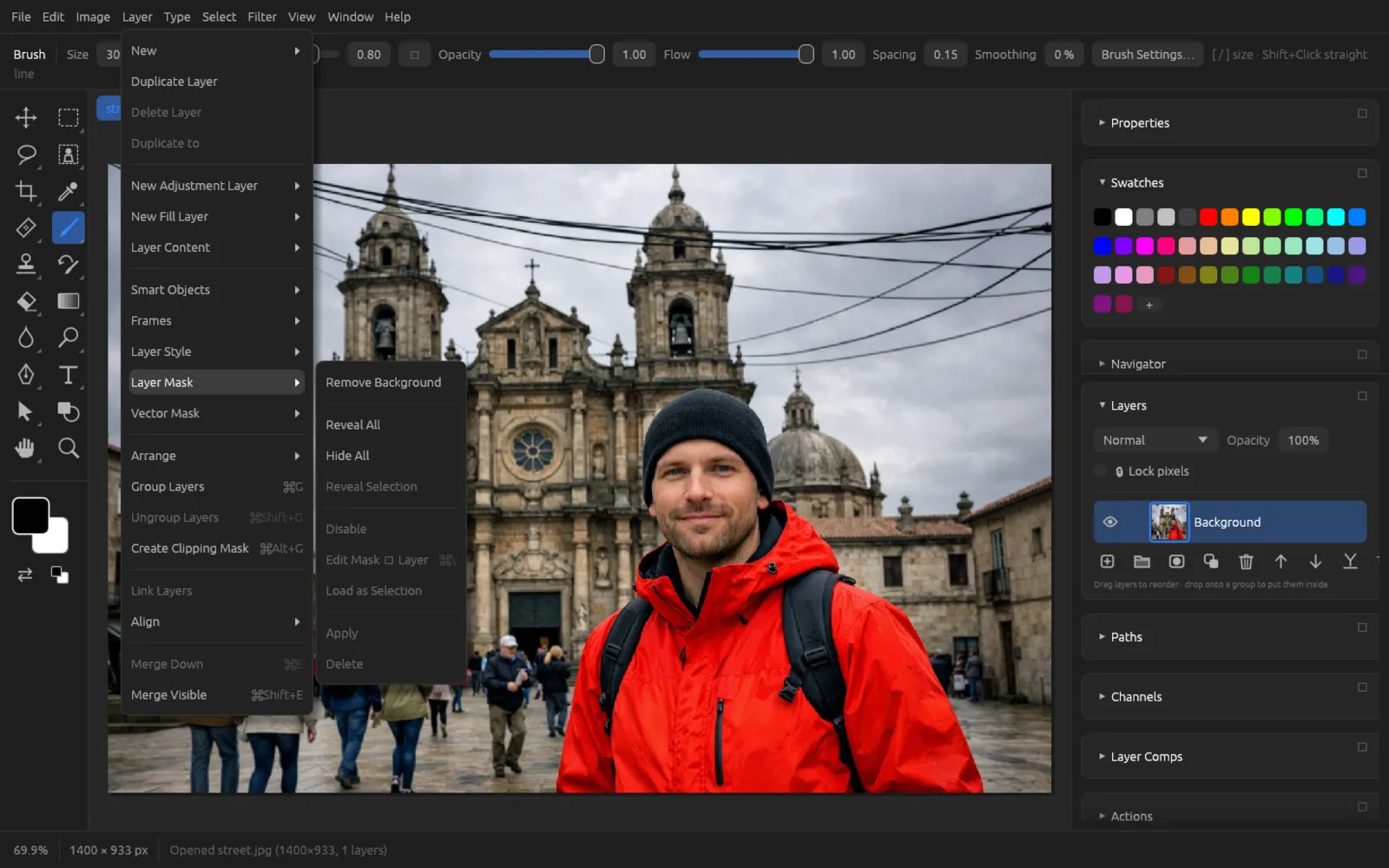
Task: Select the Clone Stamp tool
Action: pyautogui.click(x=26, y=264)
